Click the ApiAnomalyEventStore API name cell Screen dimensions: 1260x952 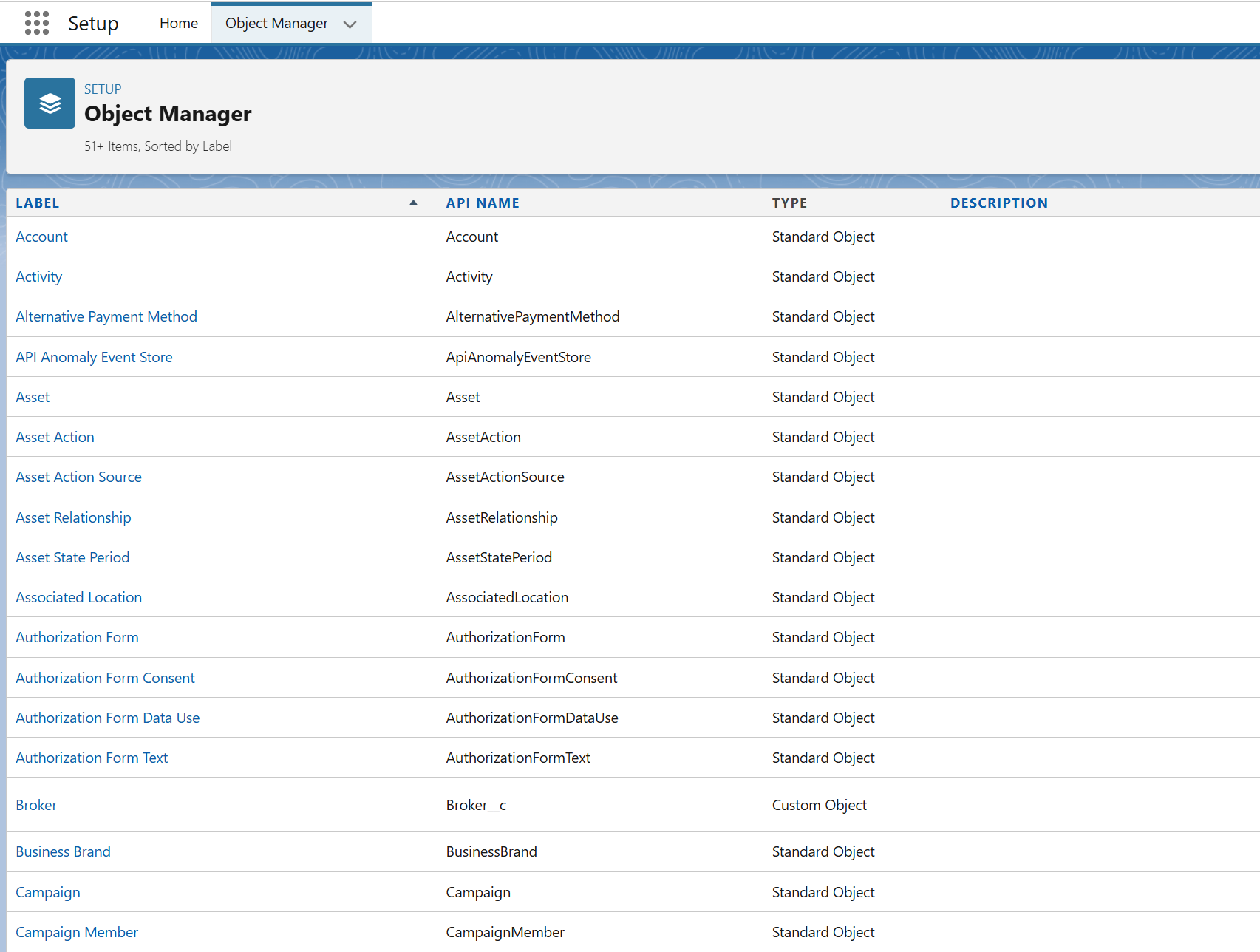518,357
